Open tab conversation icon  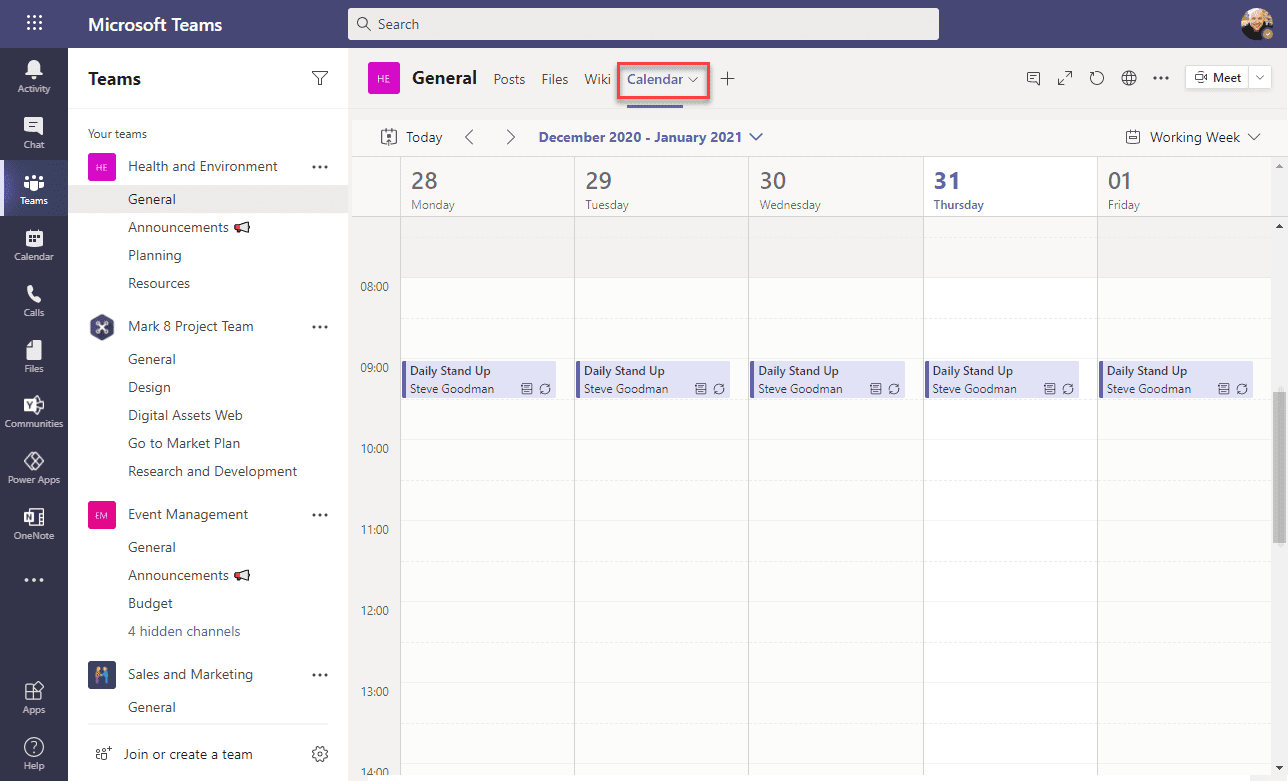(1034, 78)
